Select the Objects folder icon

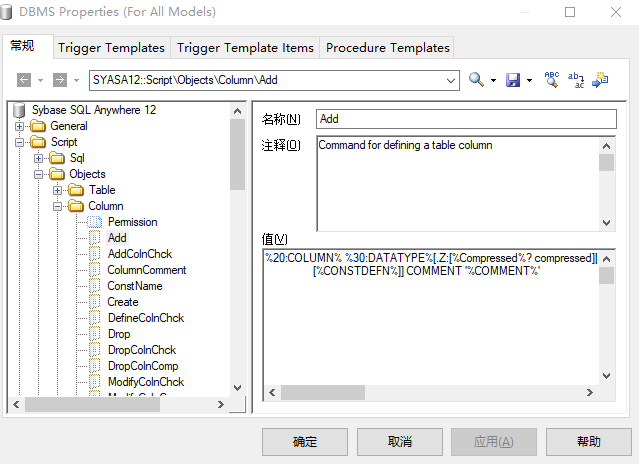coord(57,174)
